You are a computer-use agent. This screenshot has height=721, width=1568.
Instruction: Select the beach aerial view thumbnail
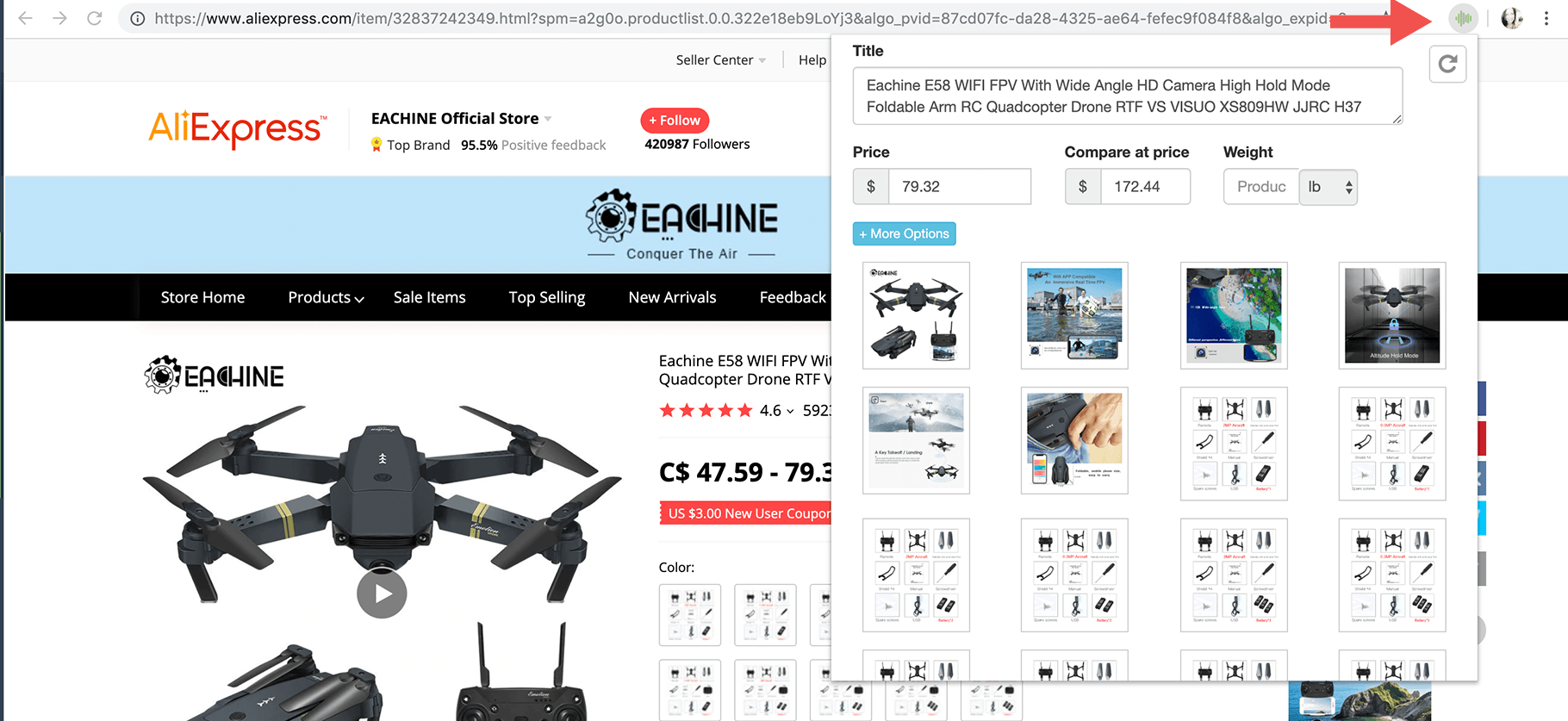click(x=1234, y=315)
